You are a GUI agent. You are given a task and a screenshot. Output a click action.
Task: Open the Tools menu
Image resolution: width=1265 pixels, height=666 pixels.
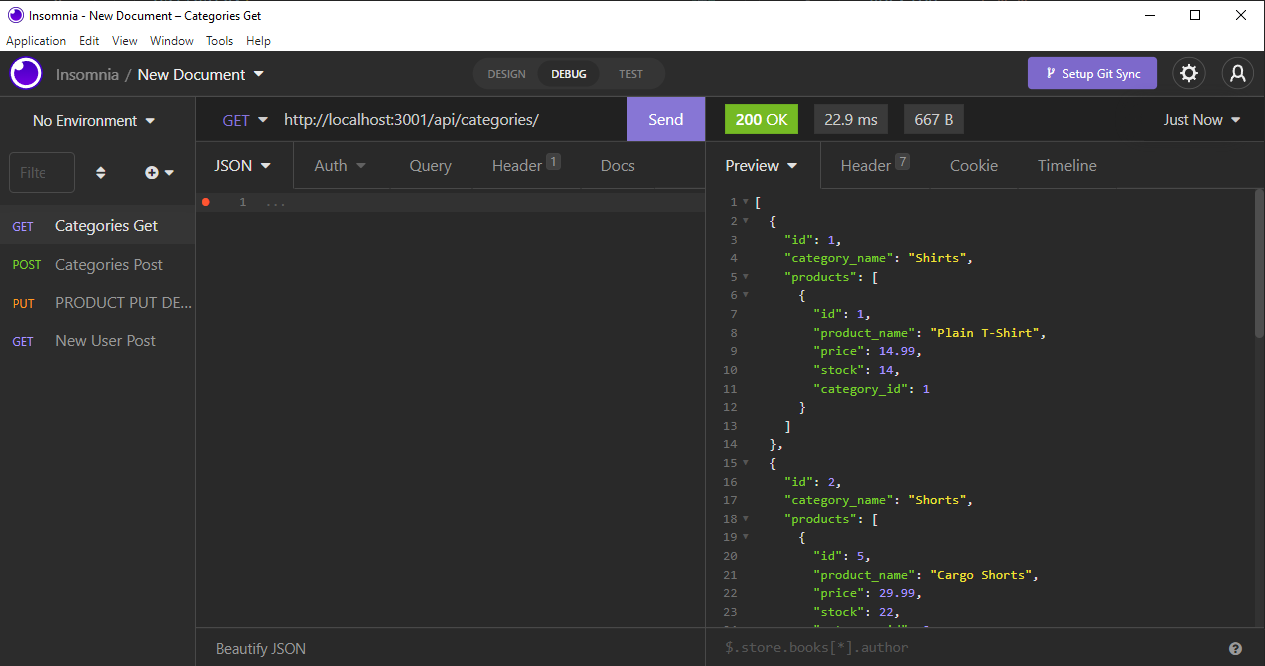click(219, 40)
